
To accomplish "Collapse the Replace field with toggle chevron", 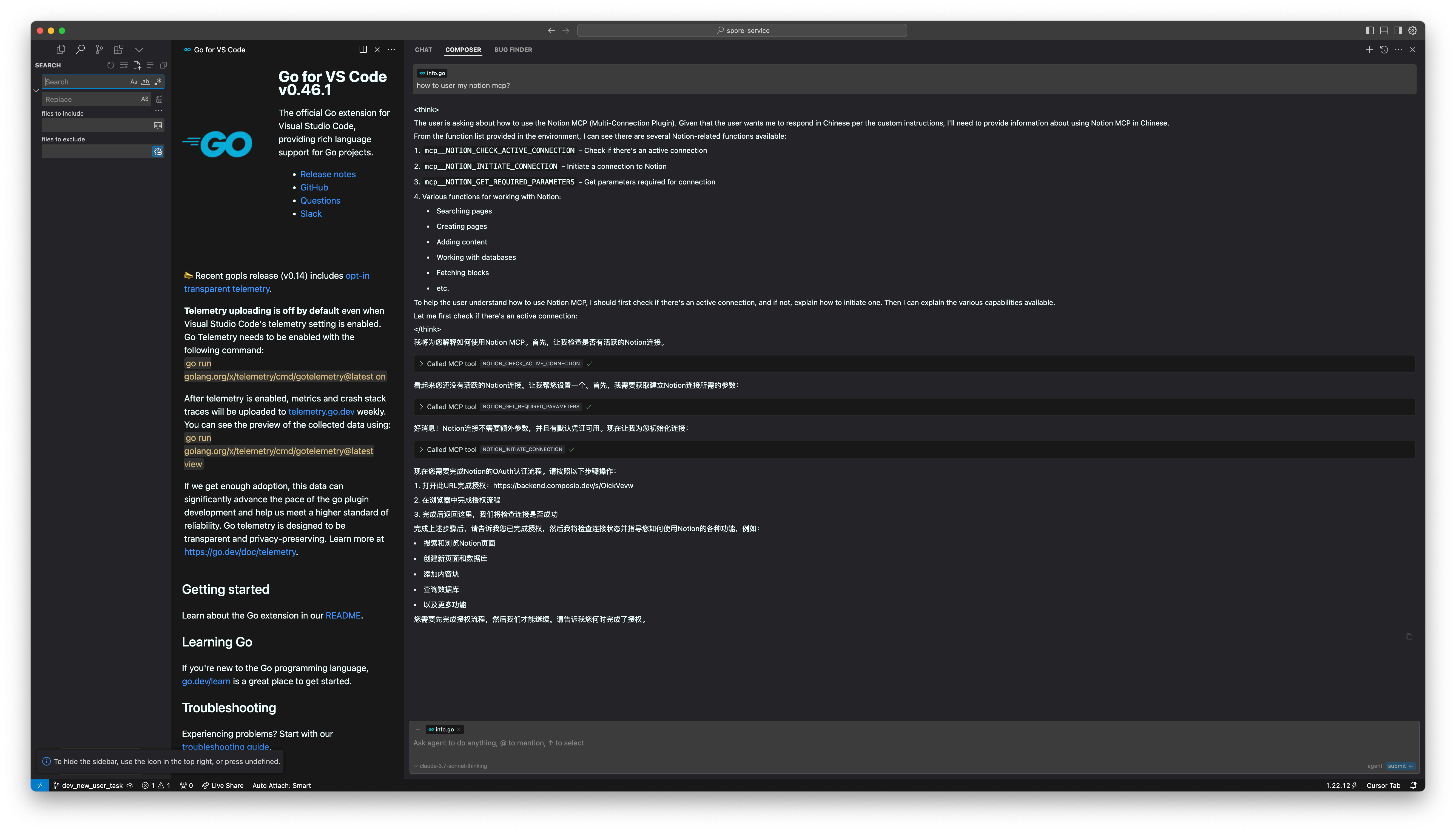I will click(x=36, y=90).
